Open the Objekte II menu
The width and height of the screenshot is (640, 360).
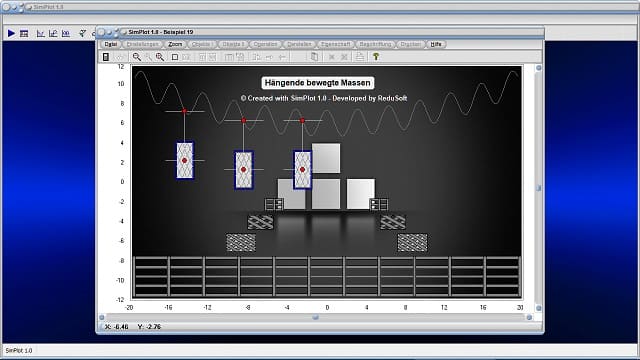(x=233, y=44)
